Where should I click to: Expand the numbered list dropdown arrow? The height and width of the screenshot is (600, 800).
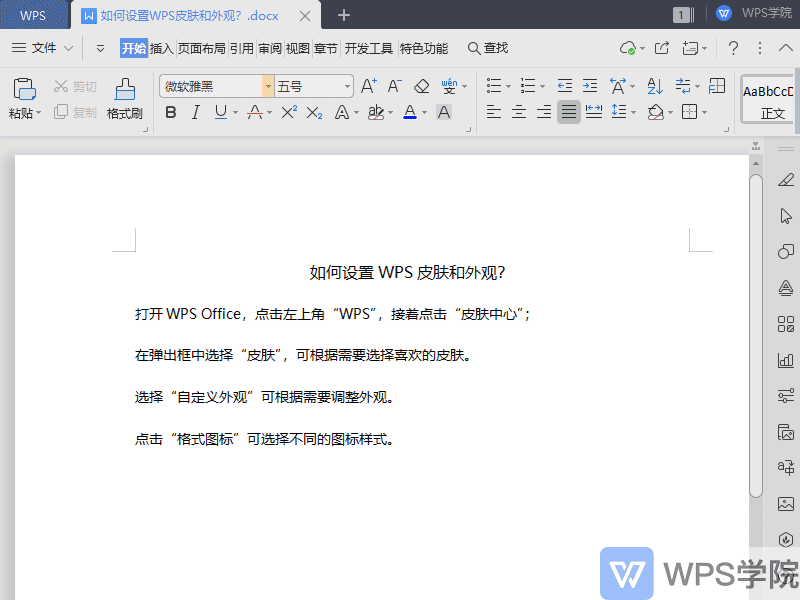[542, 86]
